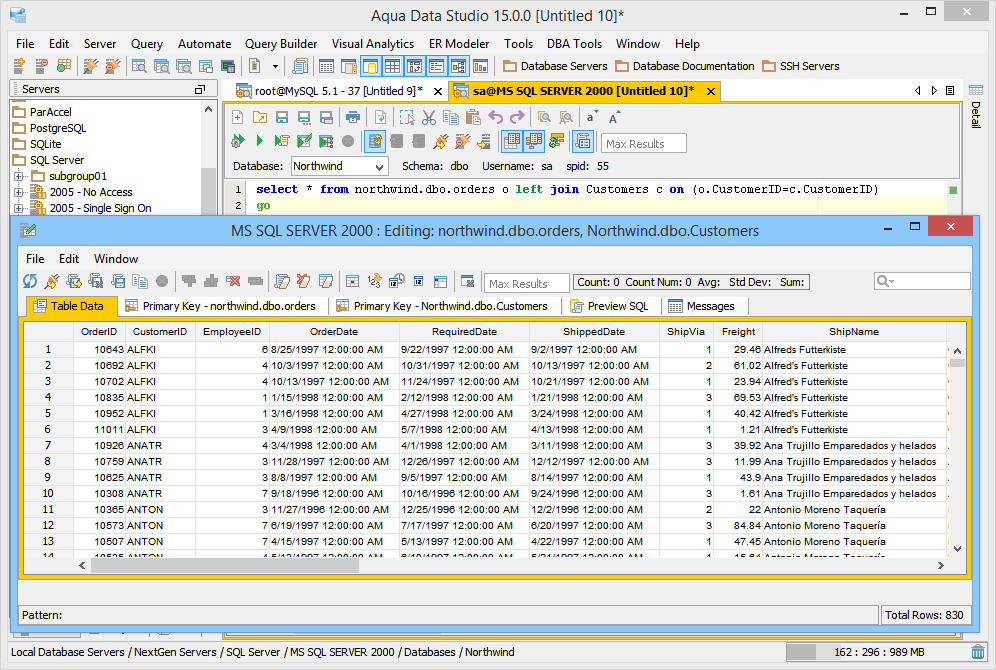Viewport: 996px width, 670px height.
Task: Click the red X delete row icon
Action: point(233,282)
